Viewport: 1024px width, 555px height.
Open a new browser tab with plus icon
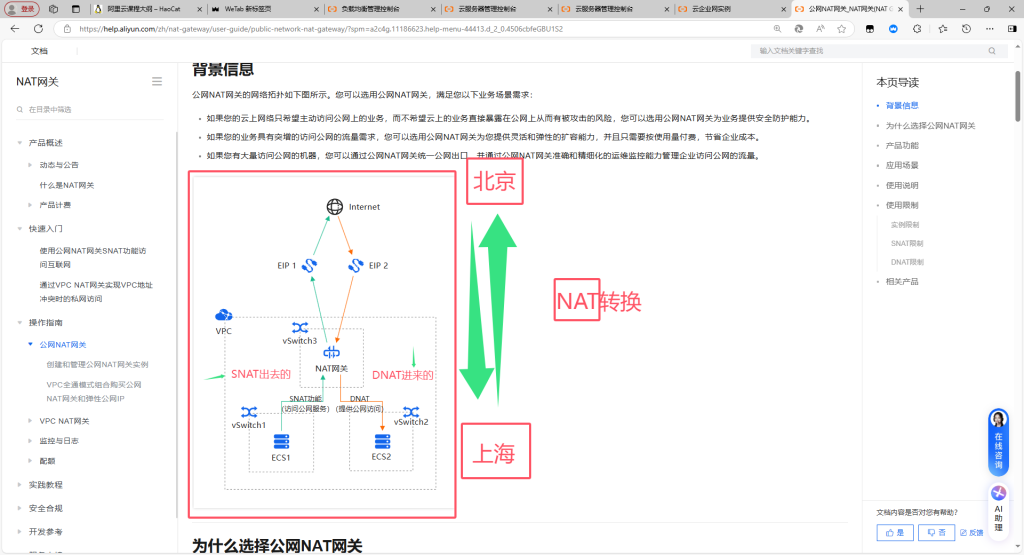(920, 9)
